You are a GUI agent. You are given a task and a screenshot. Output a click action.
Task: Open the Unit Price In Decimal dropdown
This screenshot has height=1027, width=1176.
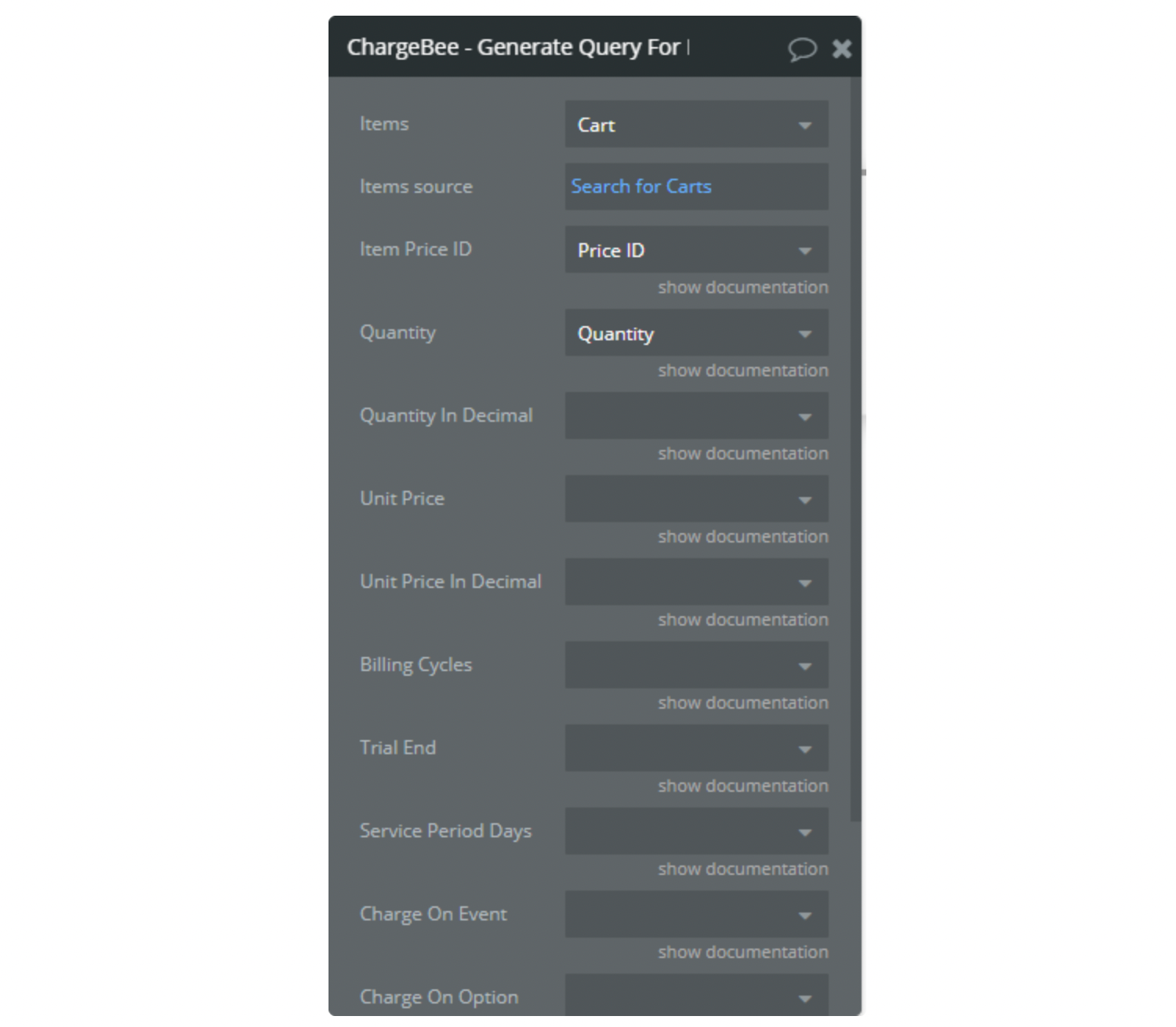[696, 582]
